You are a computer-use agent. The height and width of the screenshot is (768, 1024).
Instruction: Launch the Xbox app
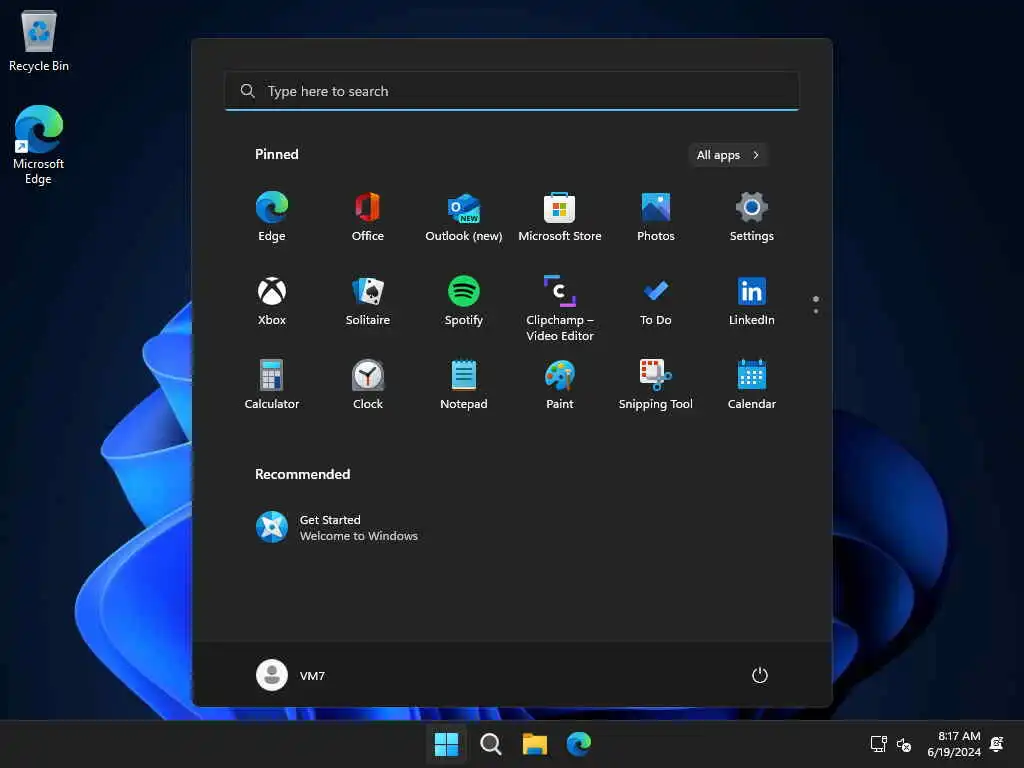point(272,300)
